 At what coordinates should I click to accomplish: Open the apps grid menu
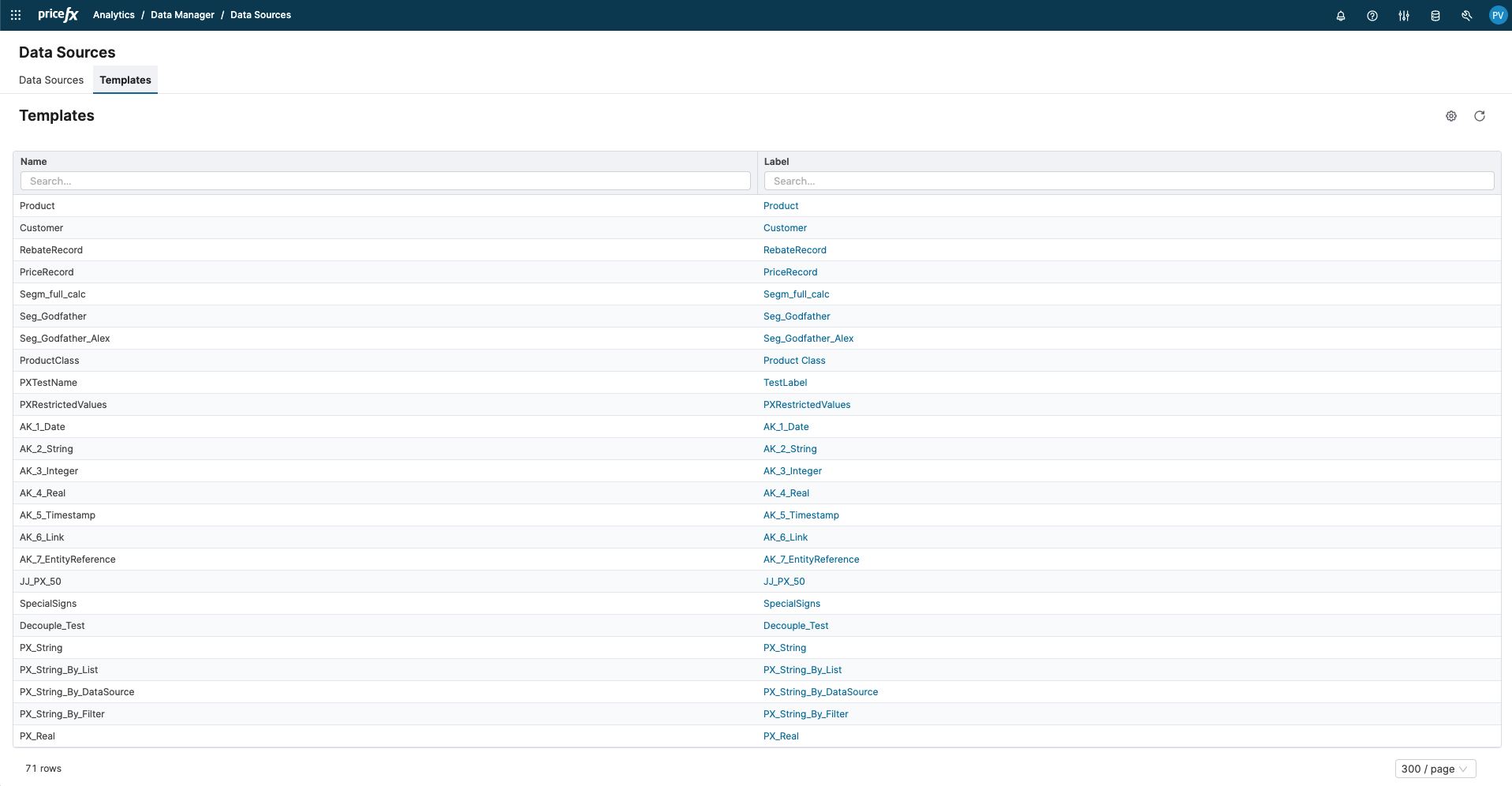(x=16, y=15)
